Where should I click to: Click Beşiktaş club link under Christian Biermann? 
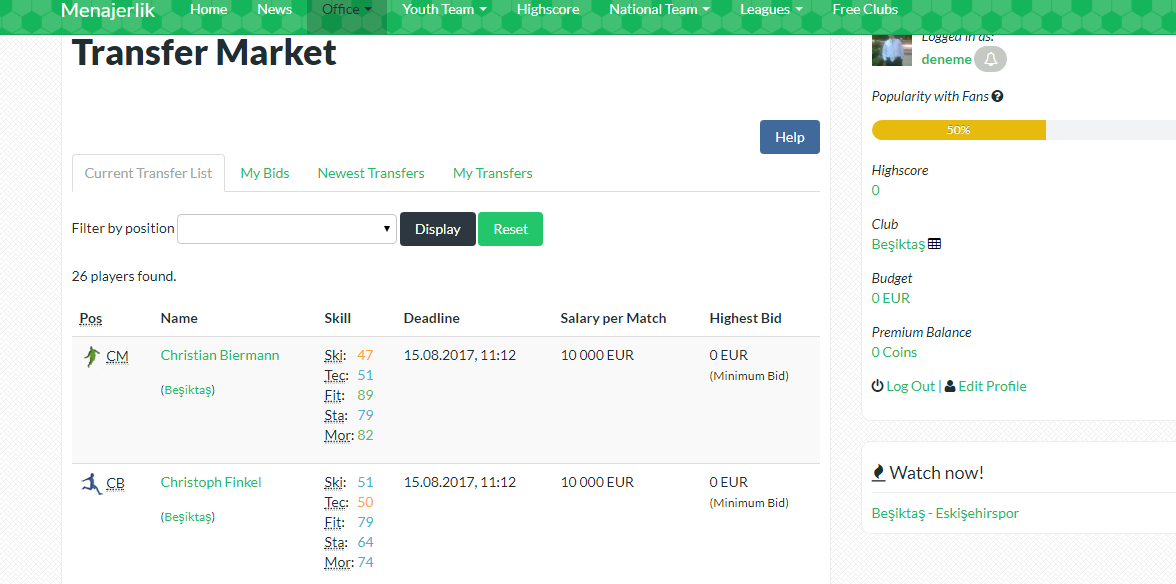coord(188,391)
